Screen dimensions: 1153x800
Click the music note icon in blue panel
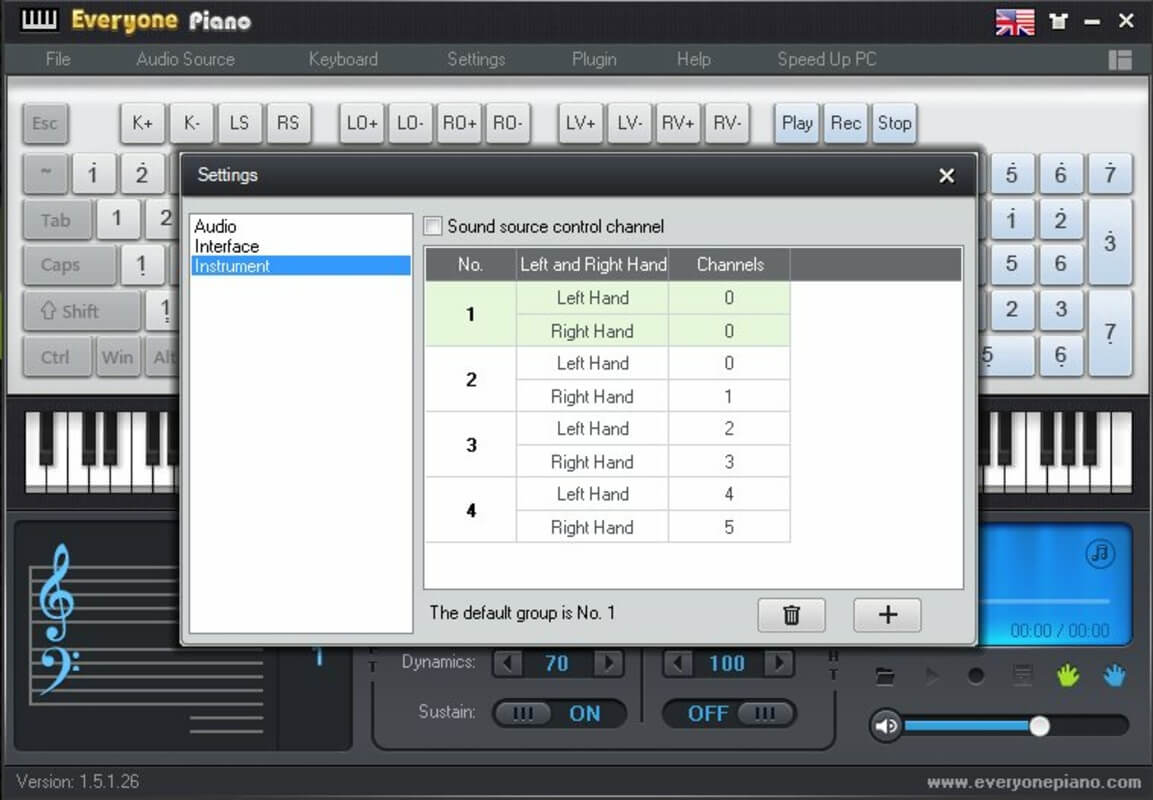pyautogui.click(x=1100, y=553)
